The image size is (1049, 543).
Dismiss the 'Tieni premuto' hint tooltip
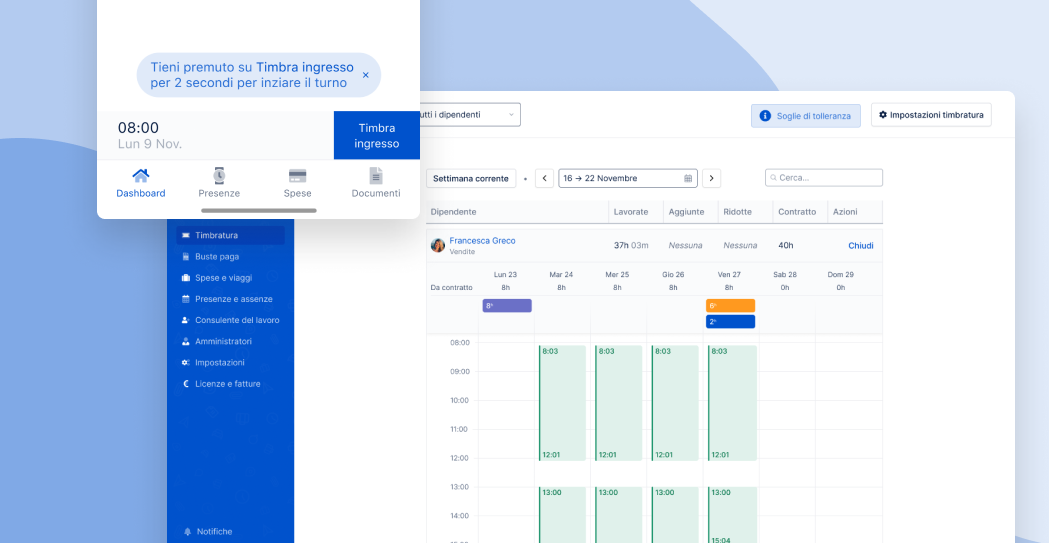click(x=365, y=75)
